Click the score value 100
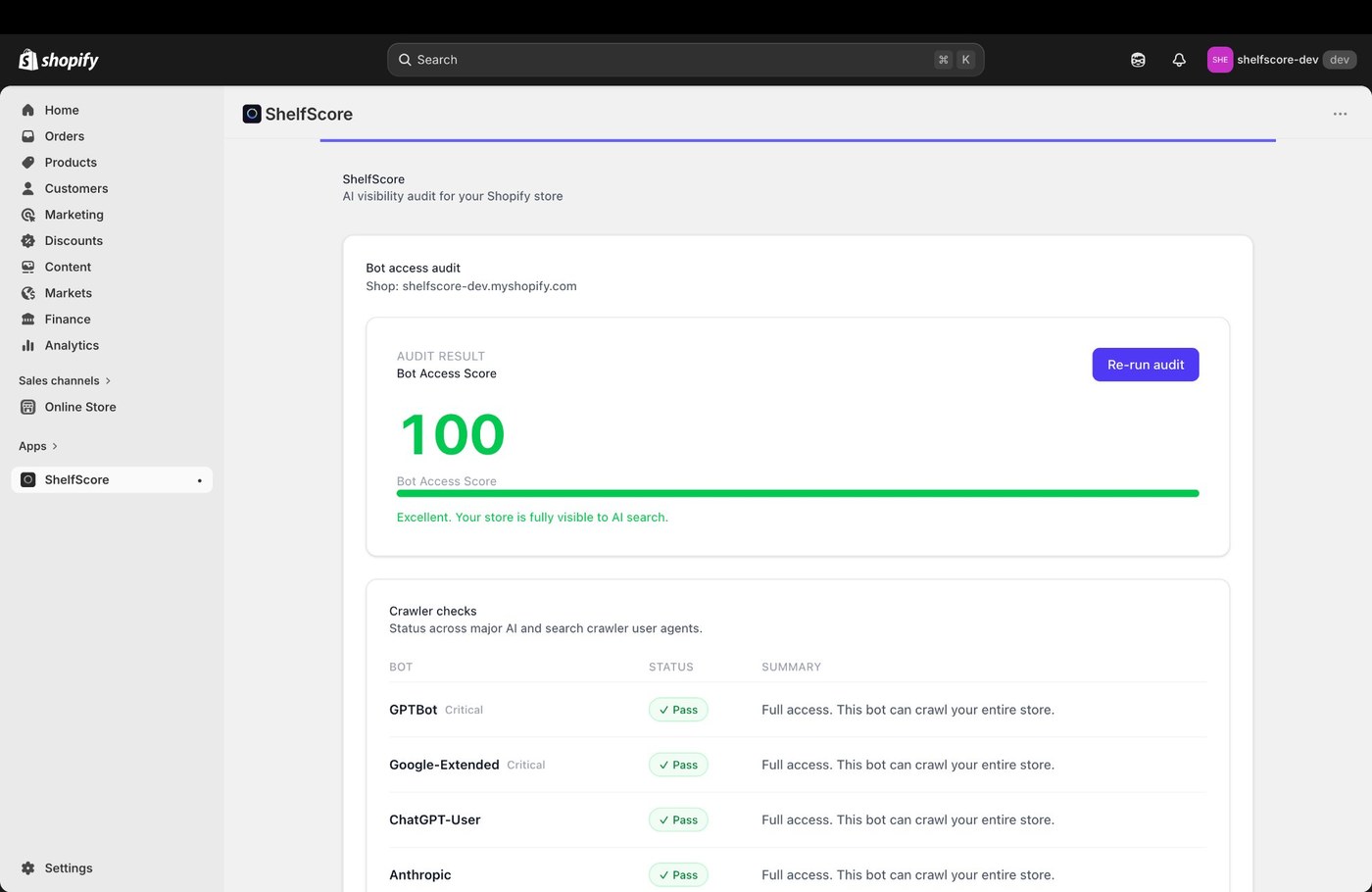 tap(452, 434)
